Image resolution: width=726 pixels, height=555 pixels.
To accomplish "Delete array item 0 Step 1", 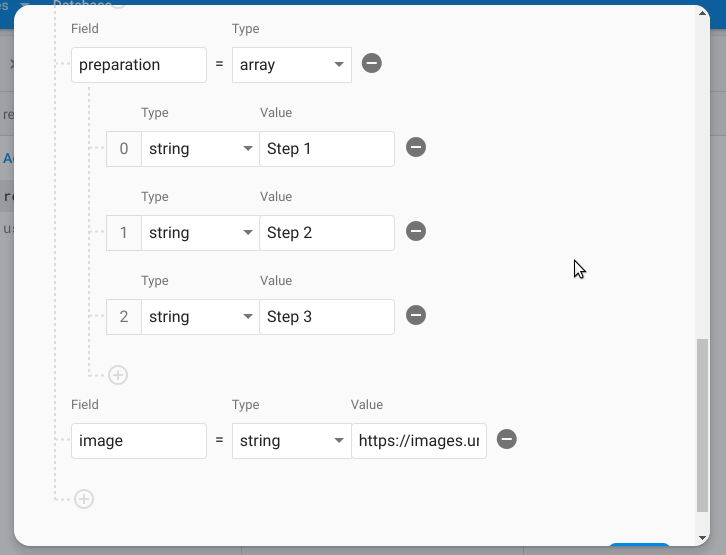I will [x=416, y=148].
